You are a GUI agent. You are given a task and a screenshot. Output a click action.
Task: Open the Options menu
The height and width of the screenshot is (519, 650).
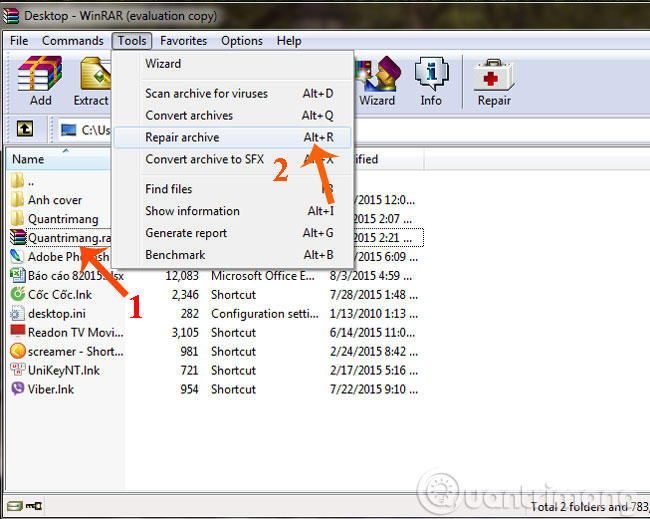click(242, 41)
